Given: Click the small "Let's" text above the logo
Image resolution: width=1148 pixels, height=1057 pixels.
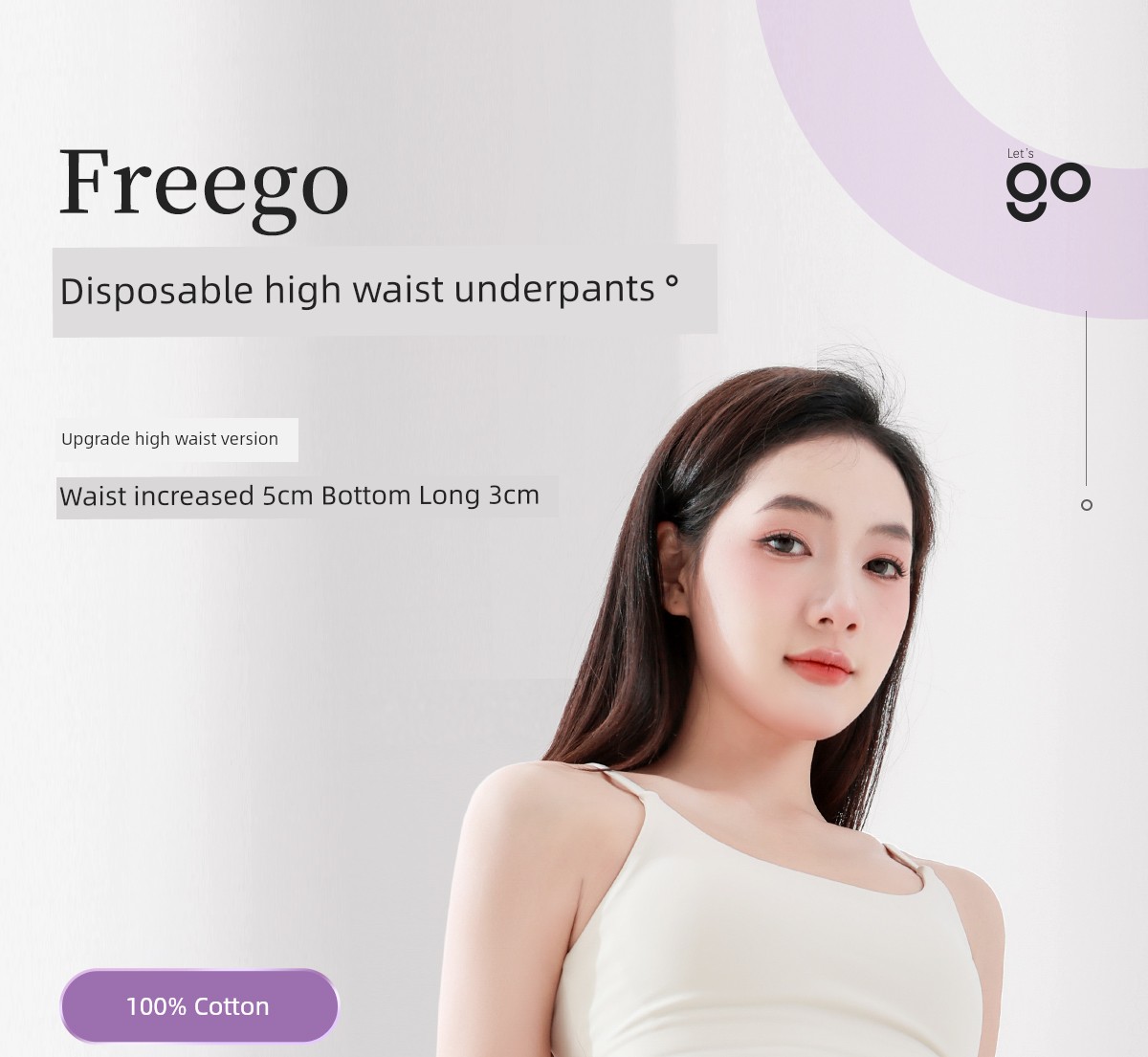Looking at the screenshot, I should click(x=1020, y=153).
